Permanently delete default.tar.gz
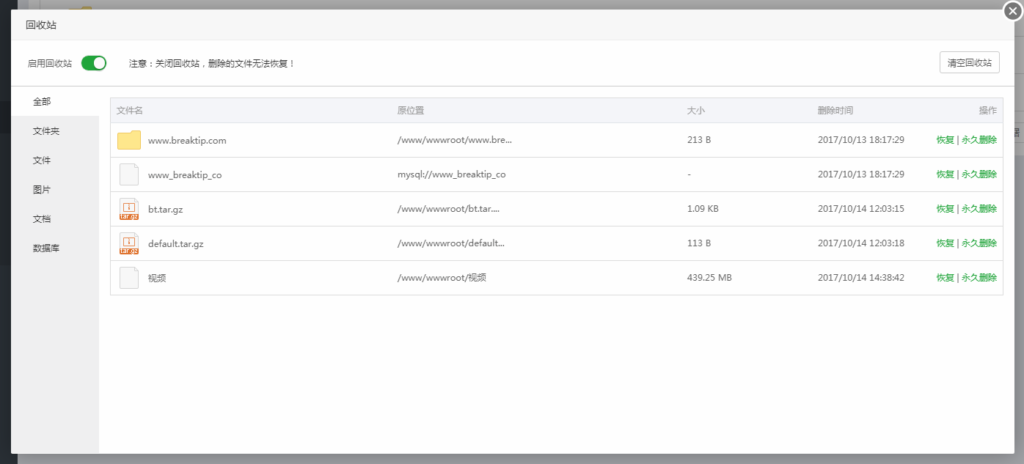Screen dimensions: 1024x464 coord(979,243)
